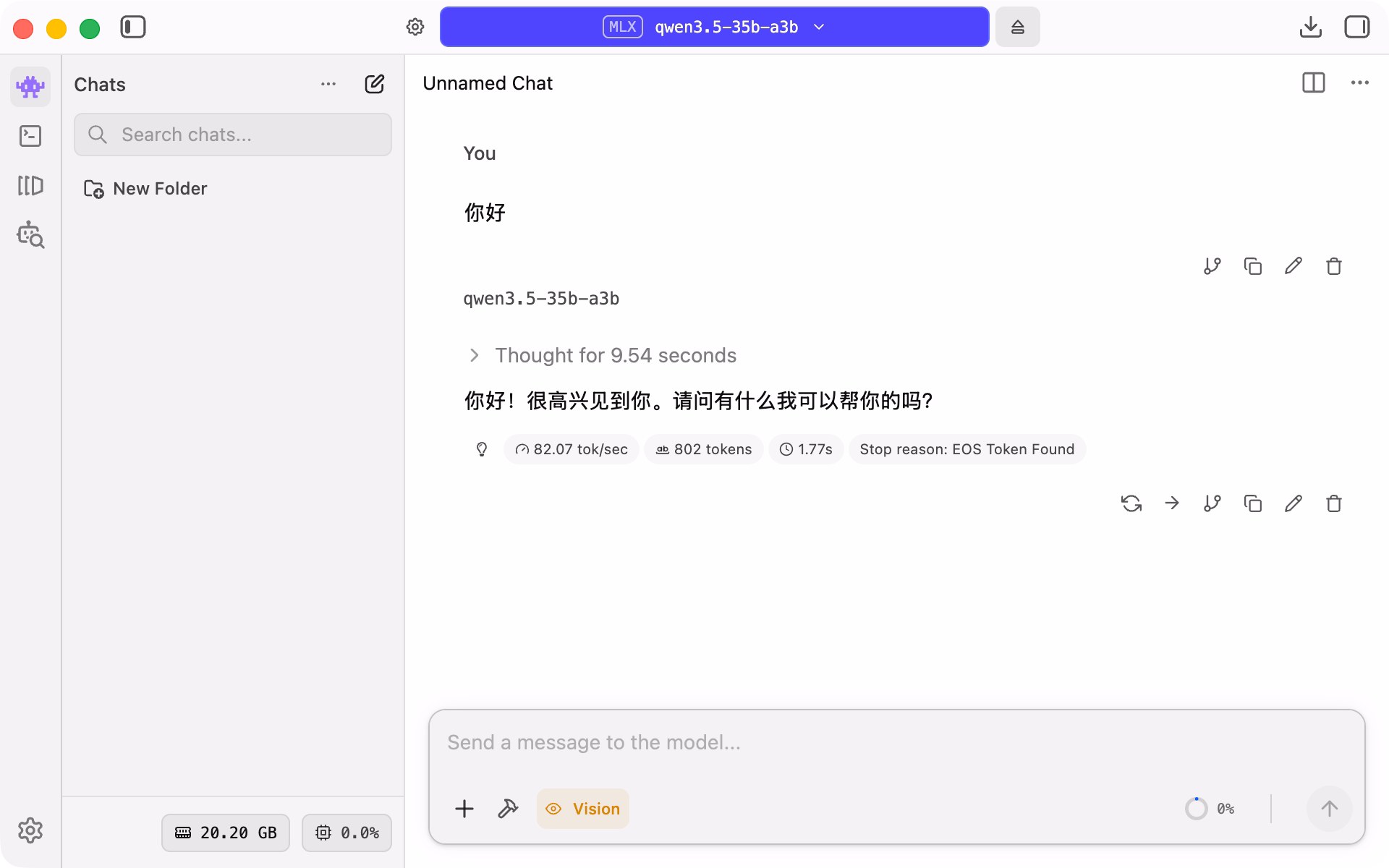This screenshot has width=1389, height=868.
Task: Click the send message arrow button
Action: click(x=1329, y=809)
